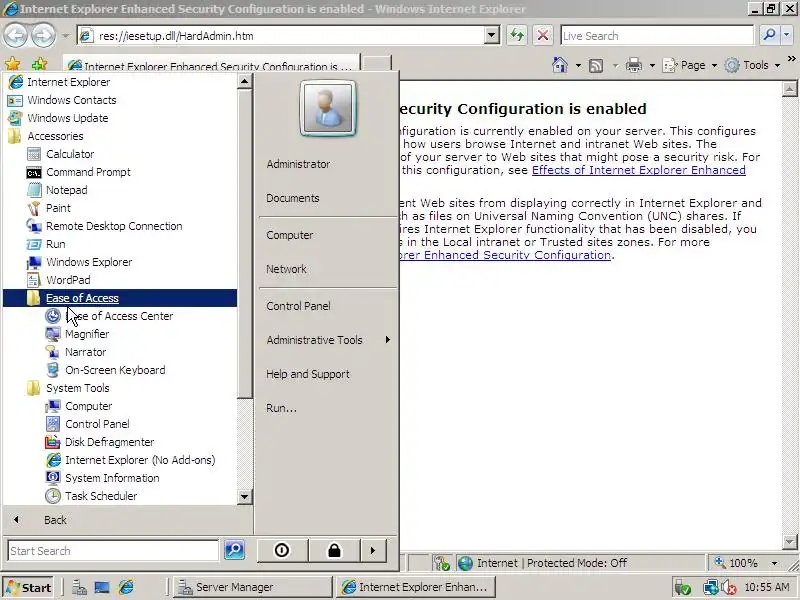Image resolution: width=800 pixels, height=600 pixels.
Task: Follow Effects of Internet Explorer Enhanced link
Action: (638, 170)
